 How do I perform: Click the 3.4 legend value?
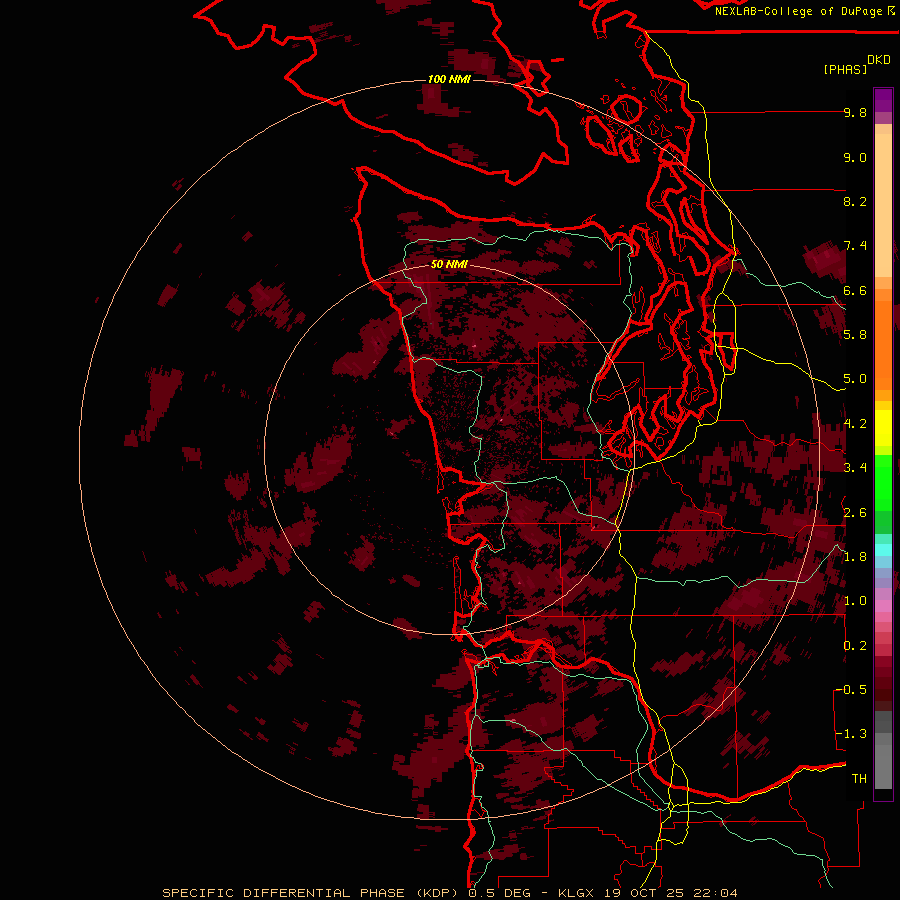click(855, 468)
